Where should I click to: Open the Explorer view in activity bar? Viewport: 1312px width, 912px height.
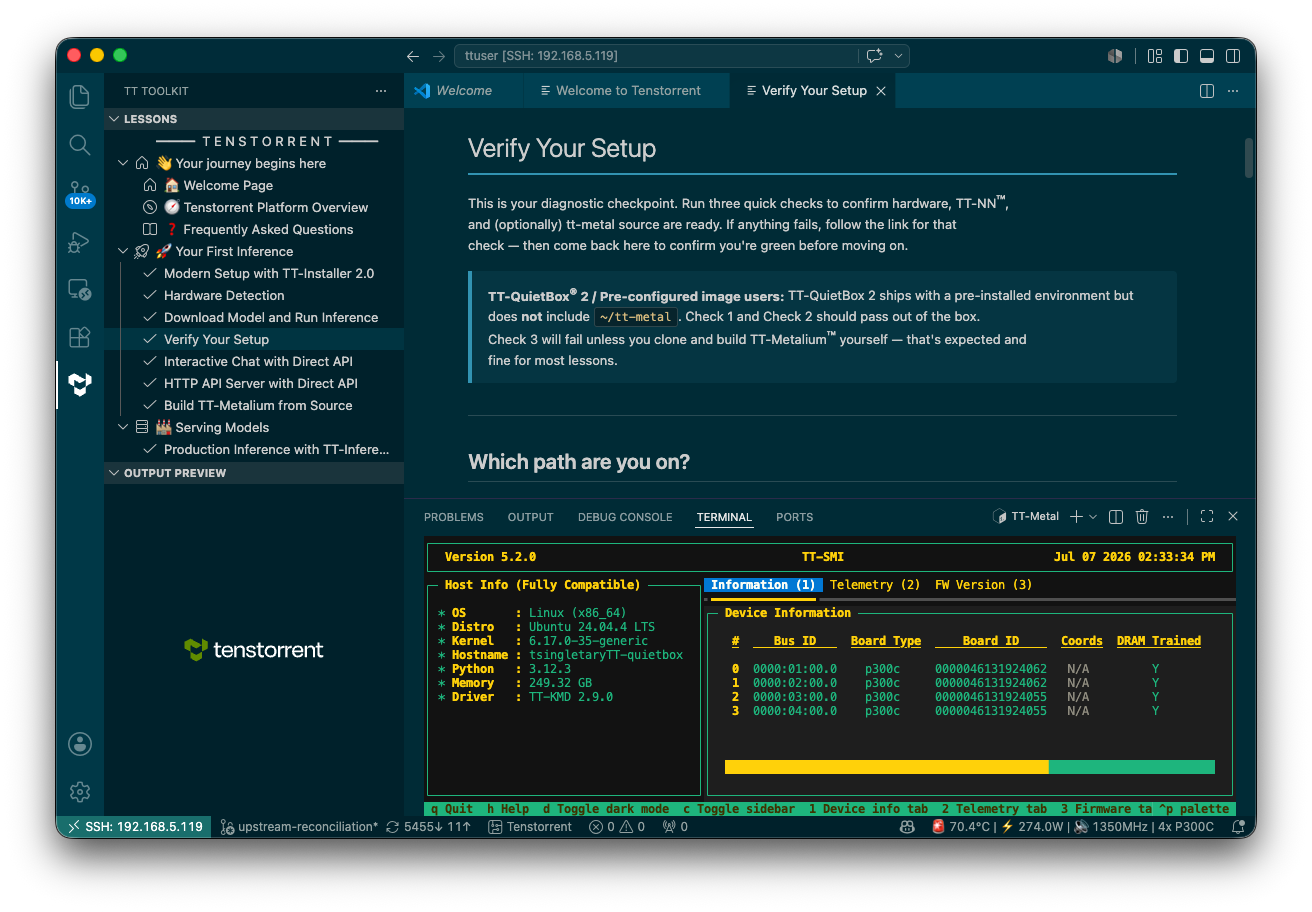click(x=80, y=97)
